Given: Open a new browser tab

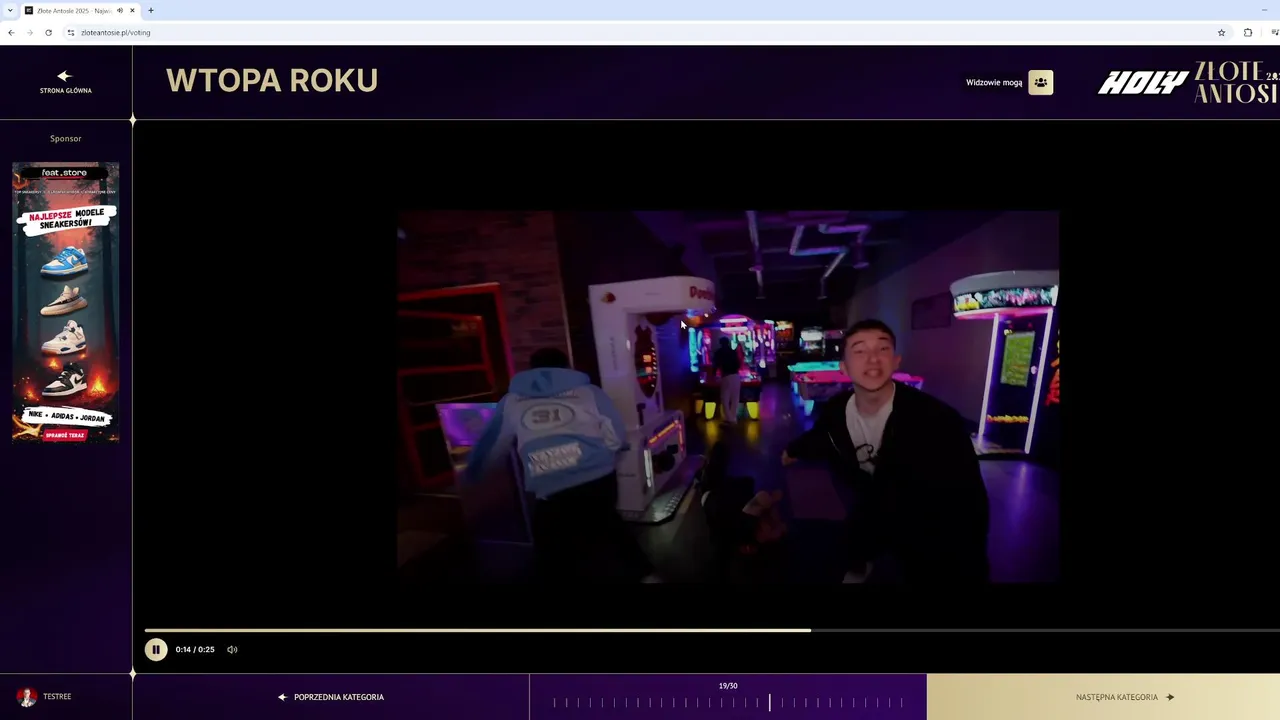Looking at the screenshot, I should 151,10.
